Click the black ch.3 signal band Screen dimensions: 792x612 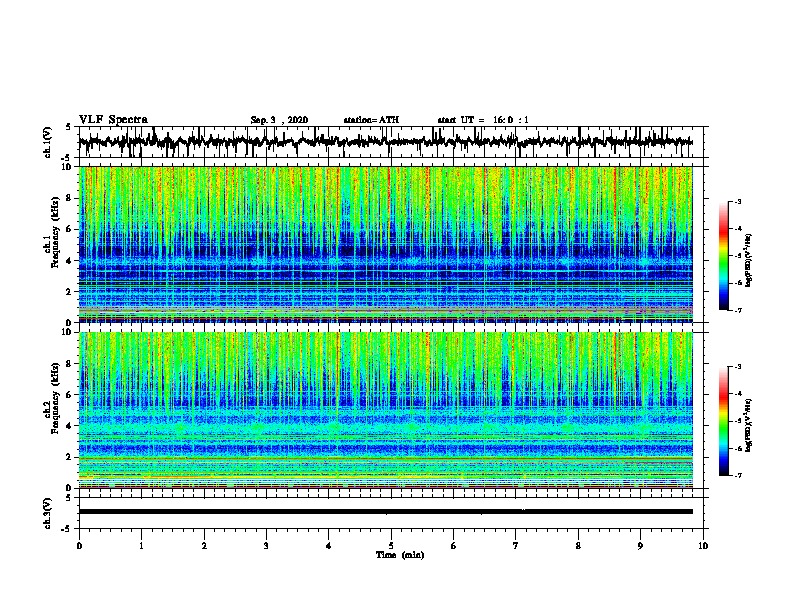click(386, 512)
